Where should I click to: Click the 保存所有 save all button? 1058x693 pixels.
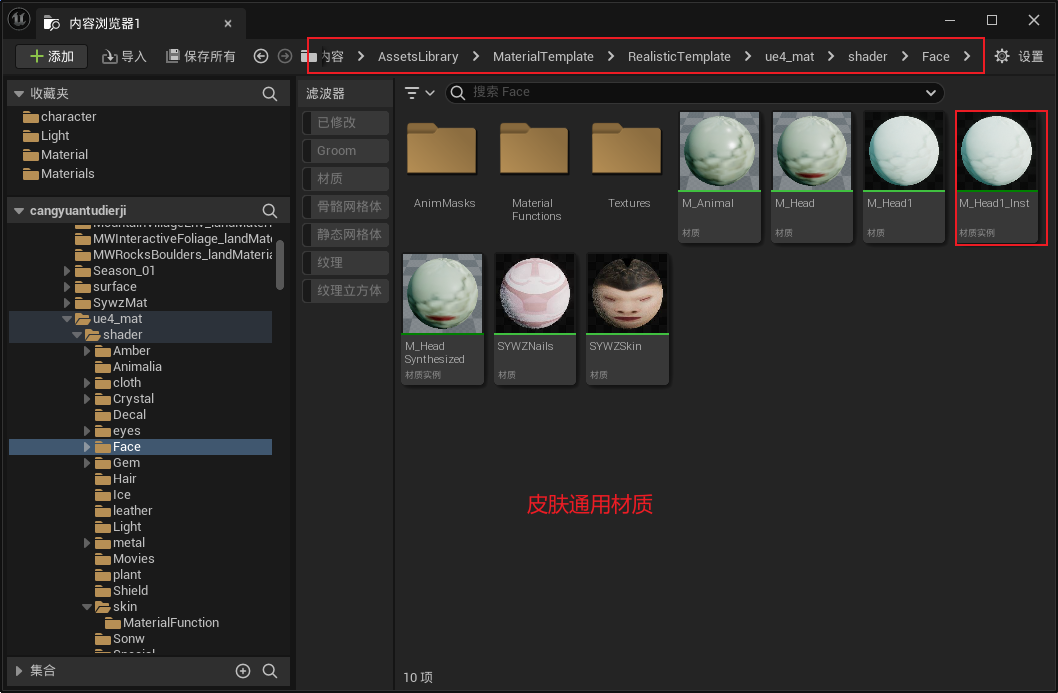201,57
